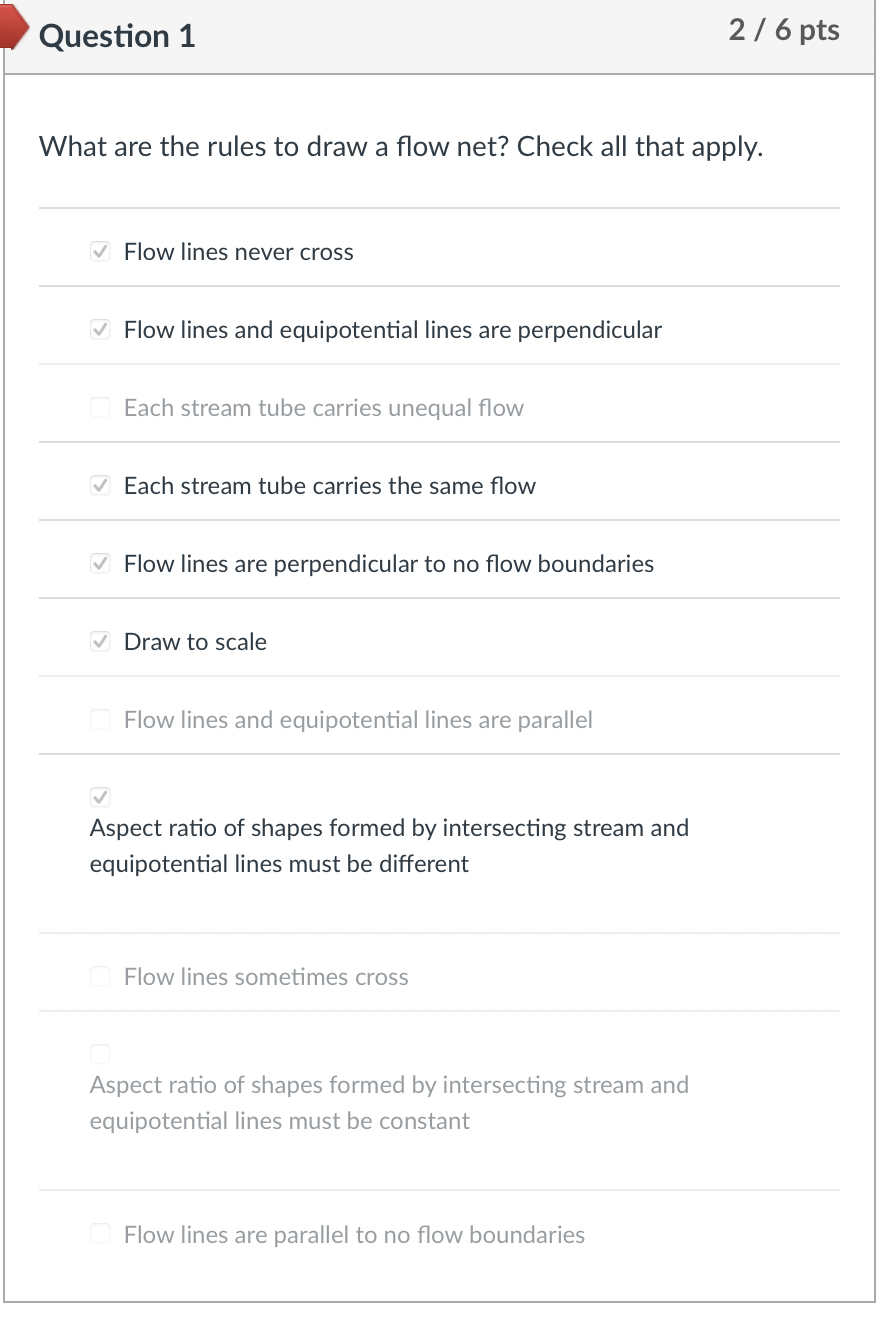Uncheck the aspect ratio 'must be different' answer

[x=100, y=797]
